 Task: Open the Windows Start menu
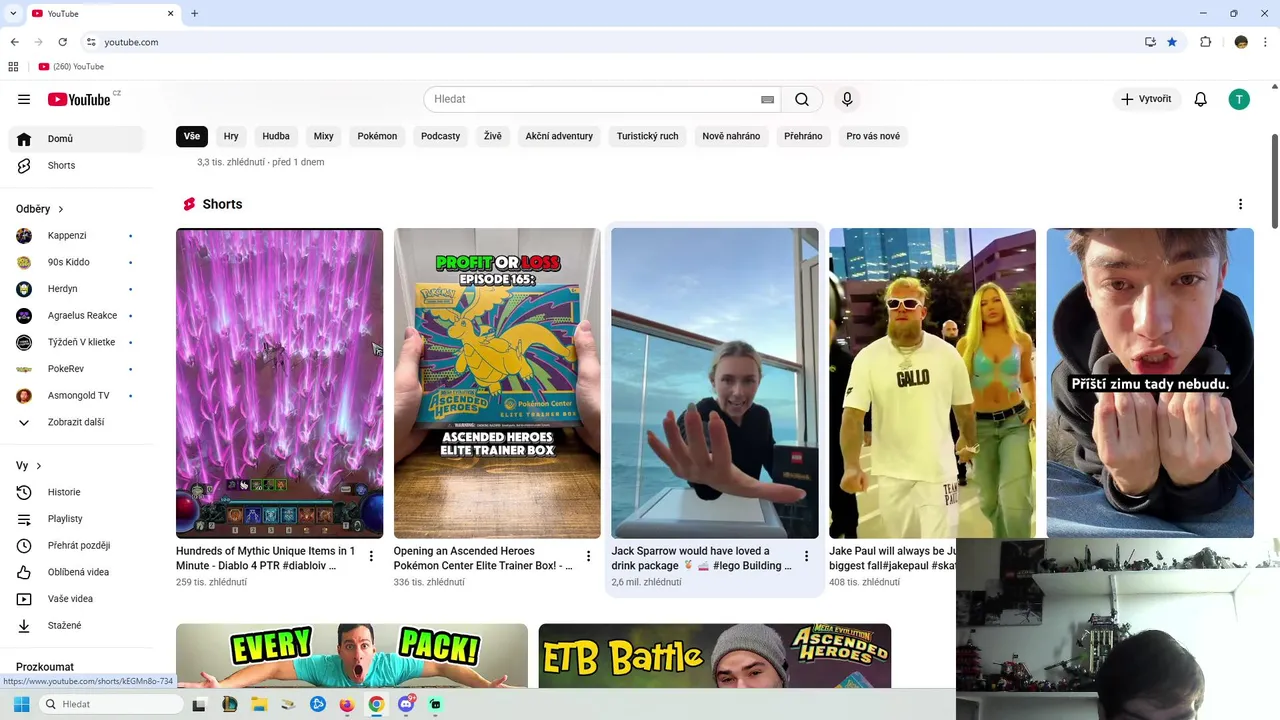pyautogui.click(x=21, y=704)
